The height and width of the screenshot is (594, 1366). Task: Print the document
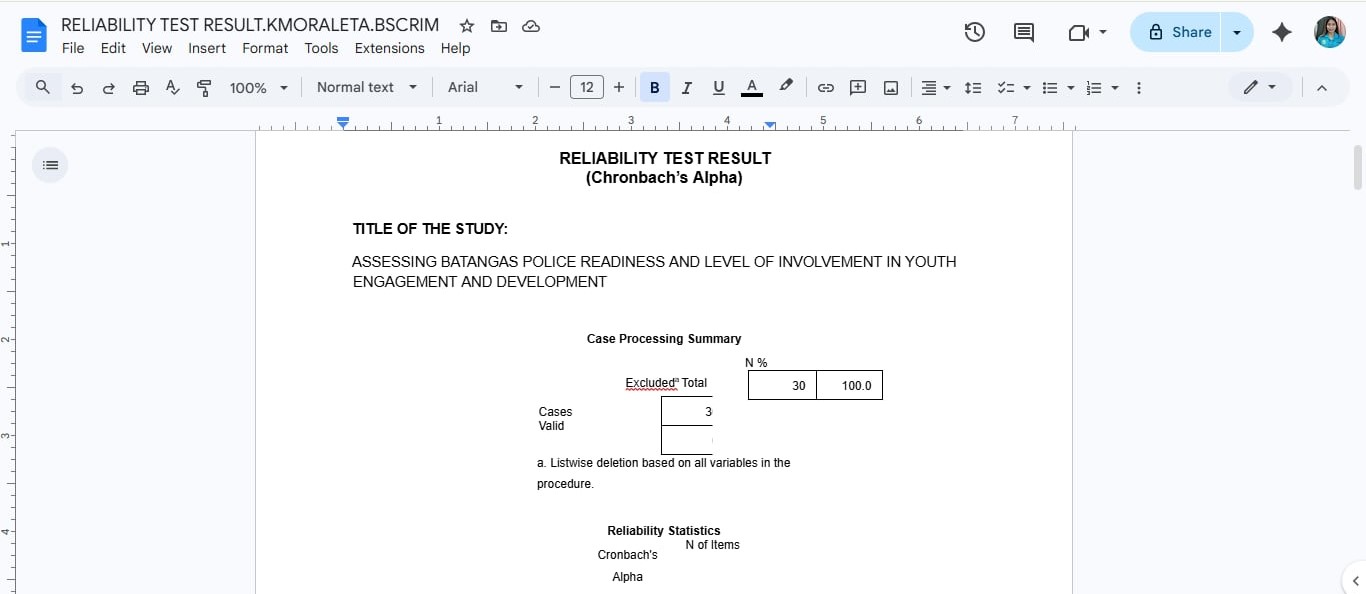[x=141, y=88]
